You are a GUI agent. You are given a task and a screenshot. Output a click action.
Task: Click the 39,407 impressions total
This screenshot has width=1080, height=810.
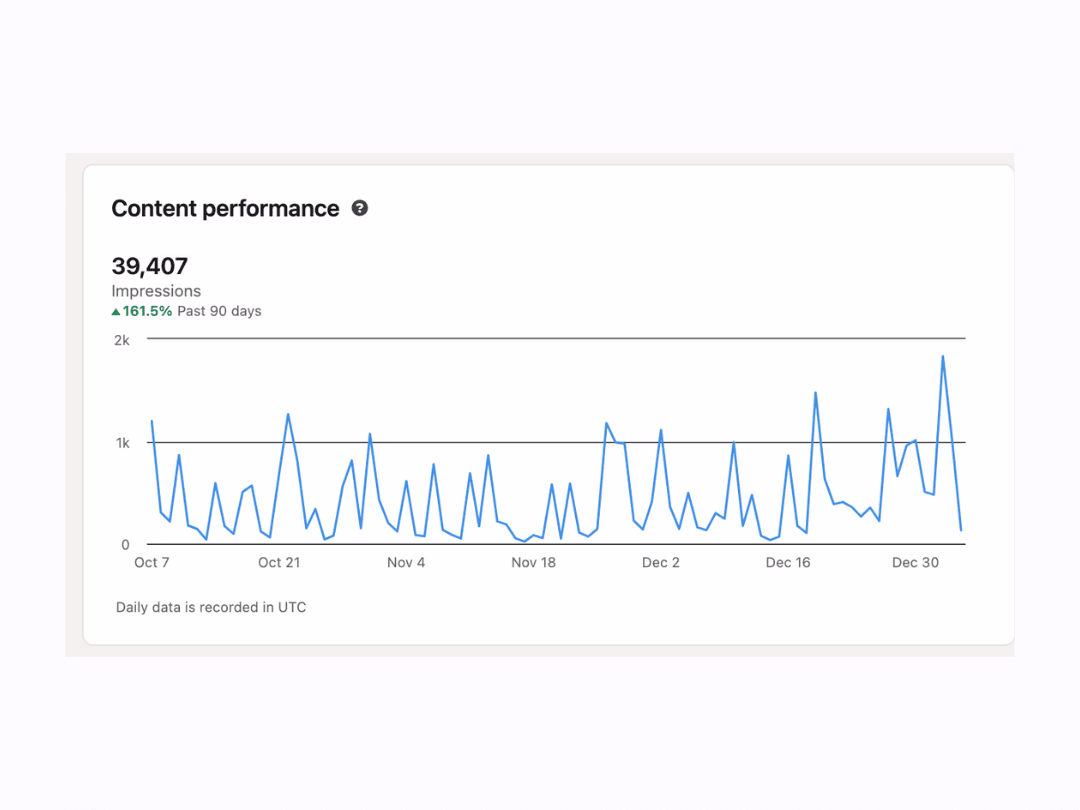point(150,266)
